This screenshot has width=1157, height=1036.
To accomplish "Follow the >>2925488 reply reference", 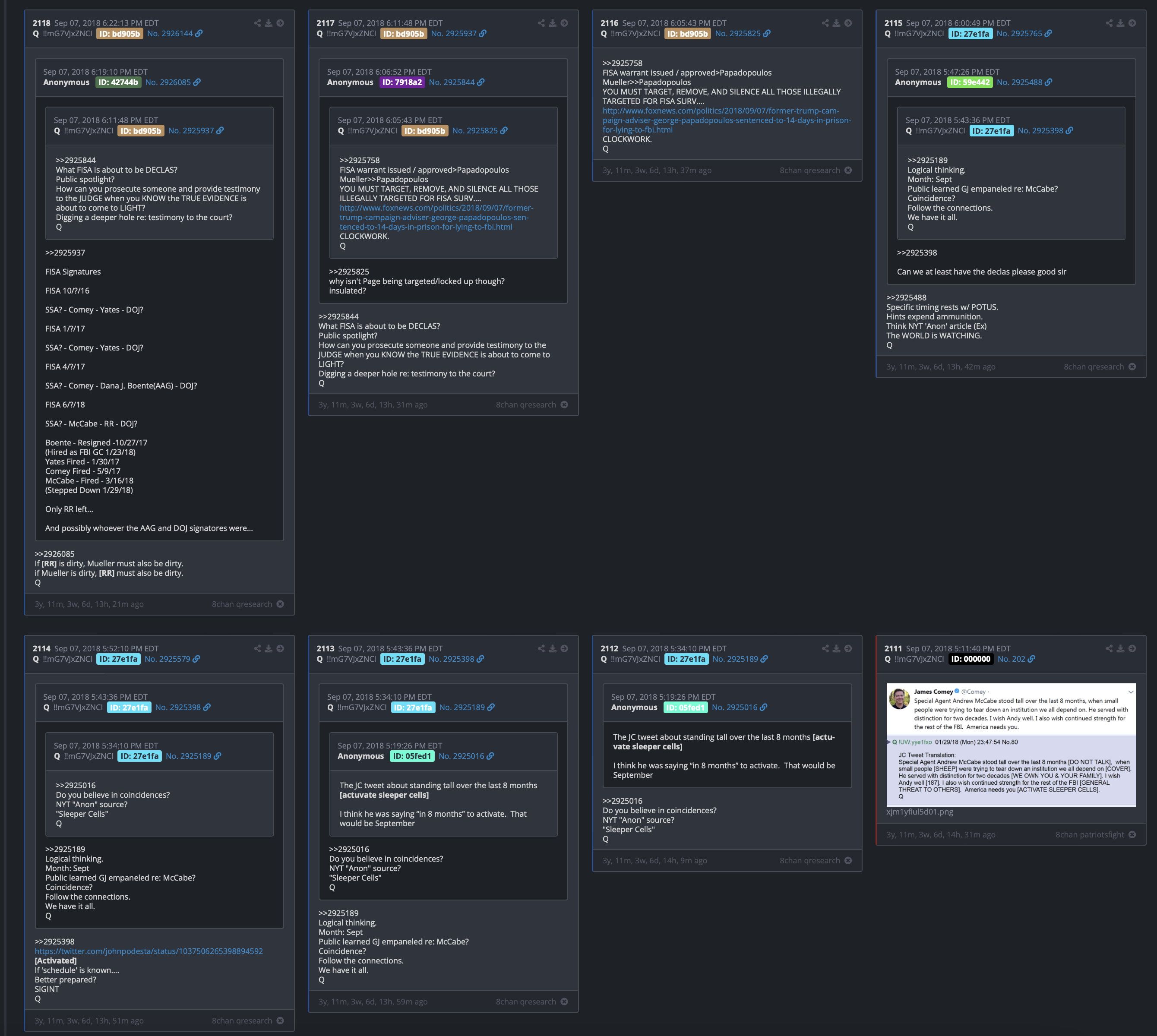I will 907,298.
